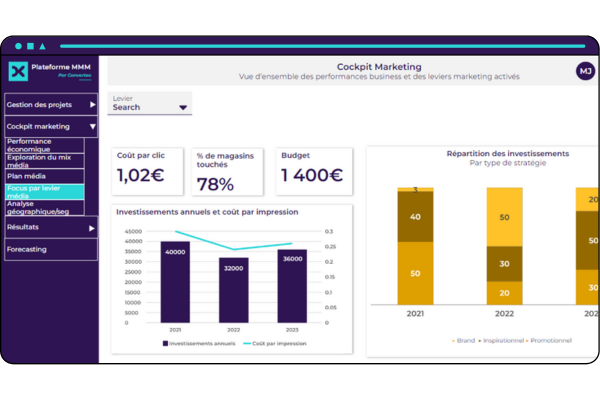Select Focus par levier média item

coord(43,190)
